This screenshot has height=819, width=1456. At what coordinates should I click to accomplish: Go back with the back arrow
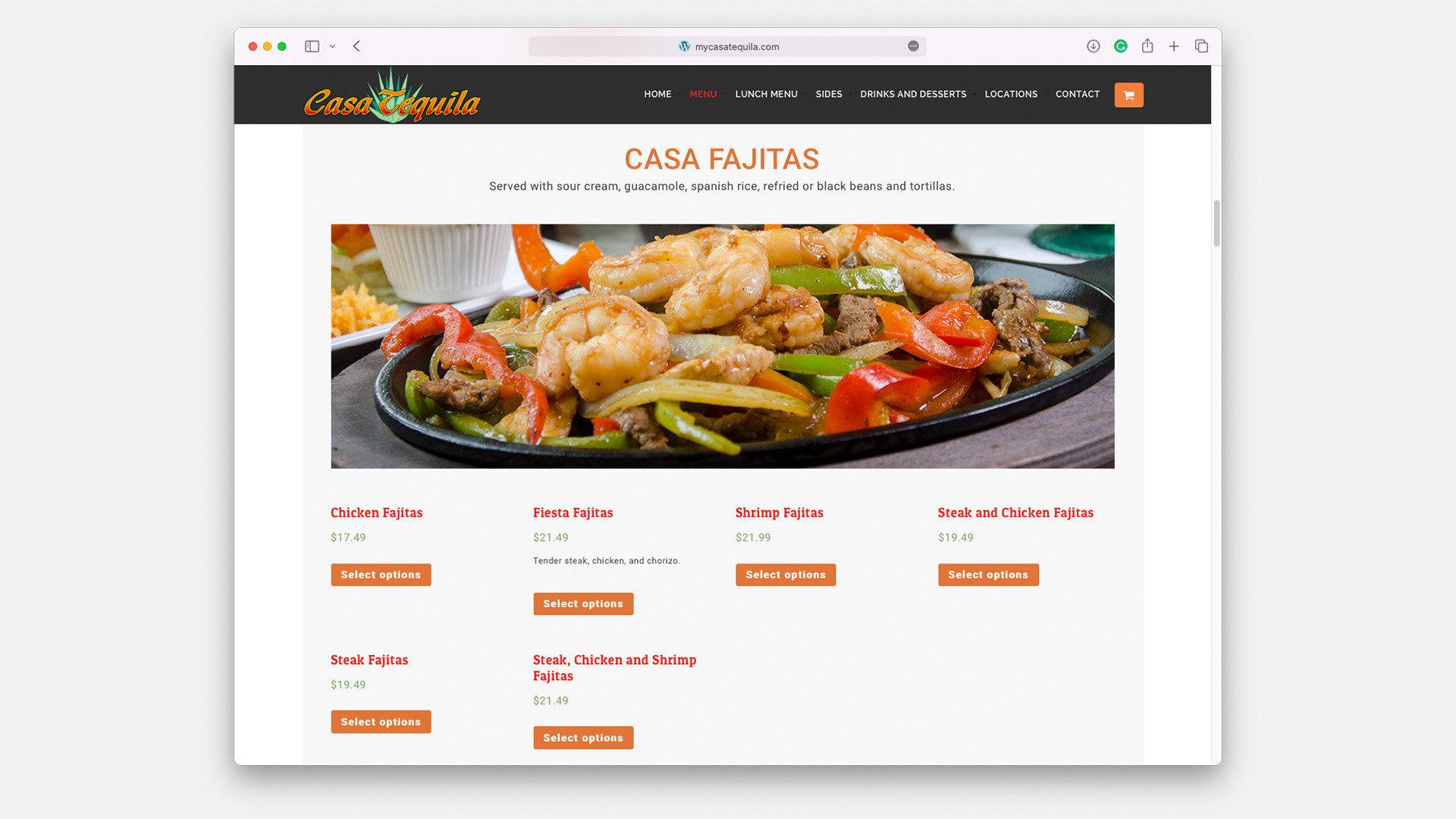356,46
